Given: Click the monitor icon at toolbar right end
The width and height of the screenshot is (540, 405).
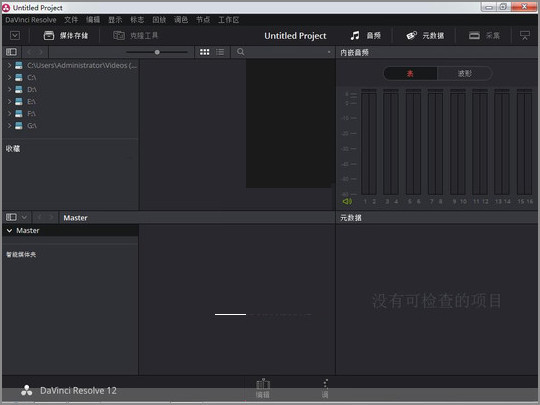Looking at the screenshot, I should 525,35.
